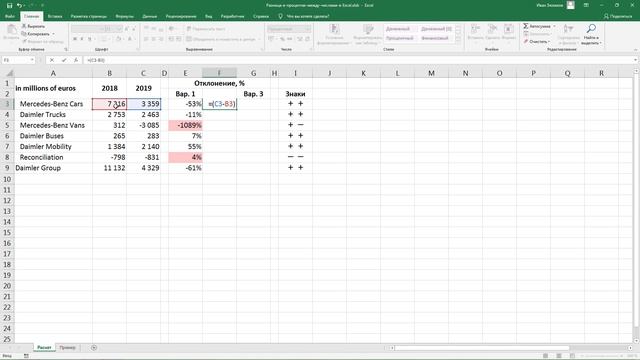This screenshot has height=360, width=640.
Task: Confirm formula entry with the checkmark icon
Action: [64, 60]
